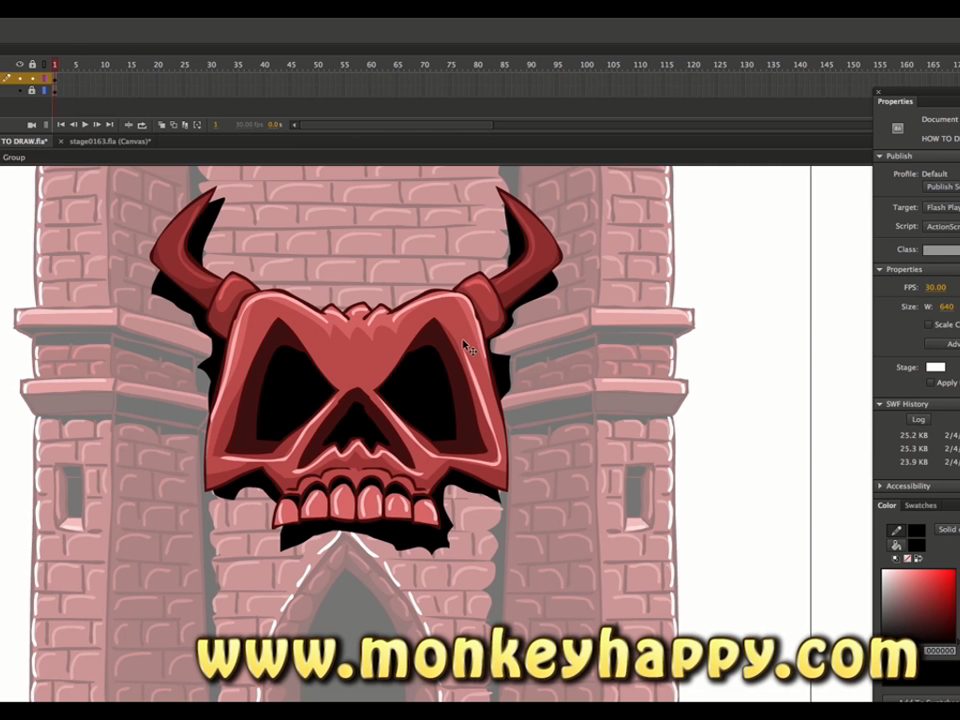Screen dimensions: 960x720
Task: Click the Advanced settings button
Action: (x=943, y=344)
